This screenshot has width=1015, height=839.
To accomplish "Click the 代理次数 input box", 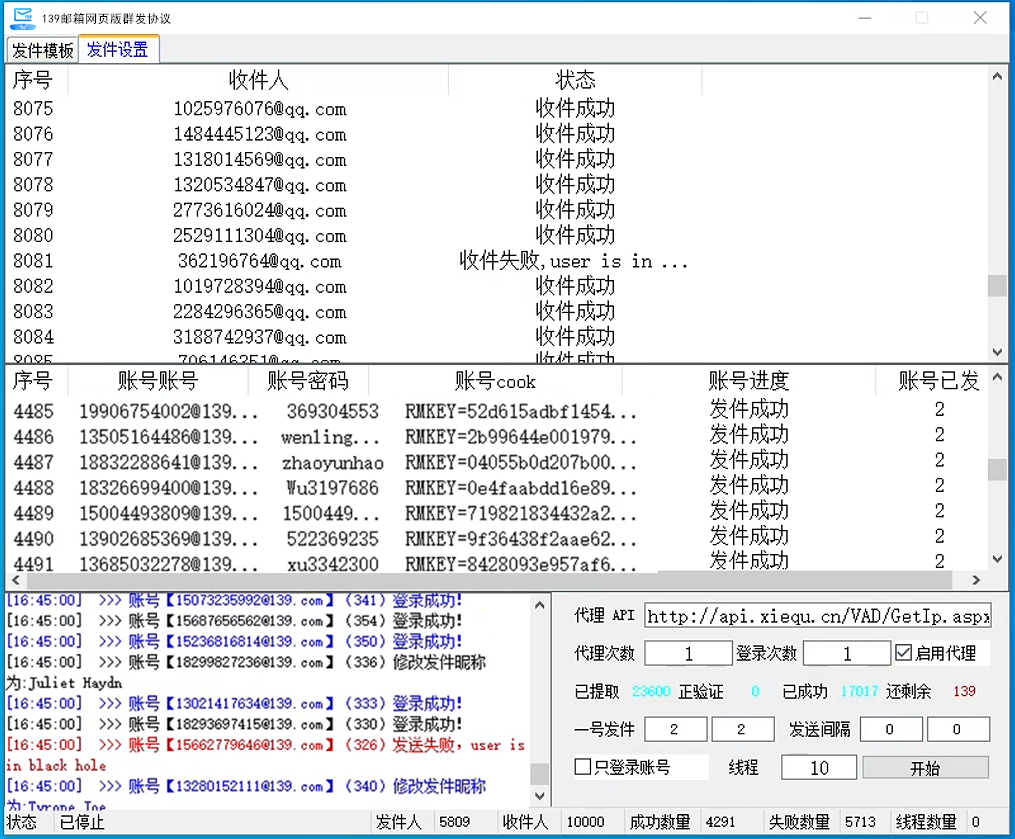I will point(688,653).
